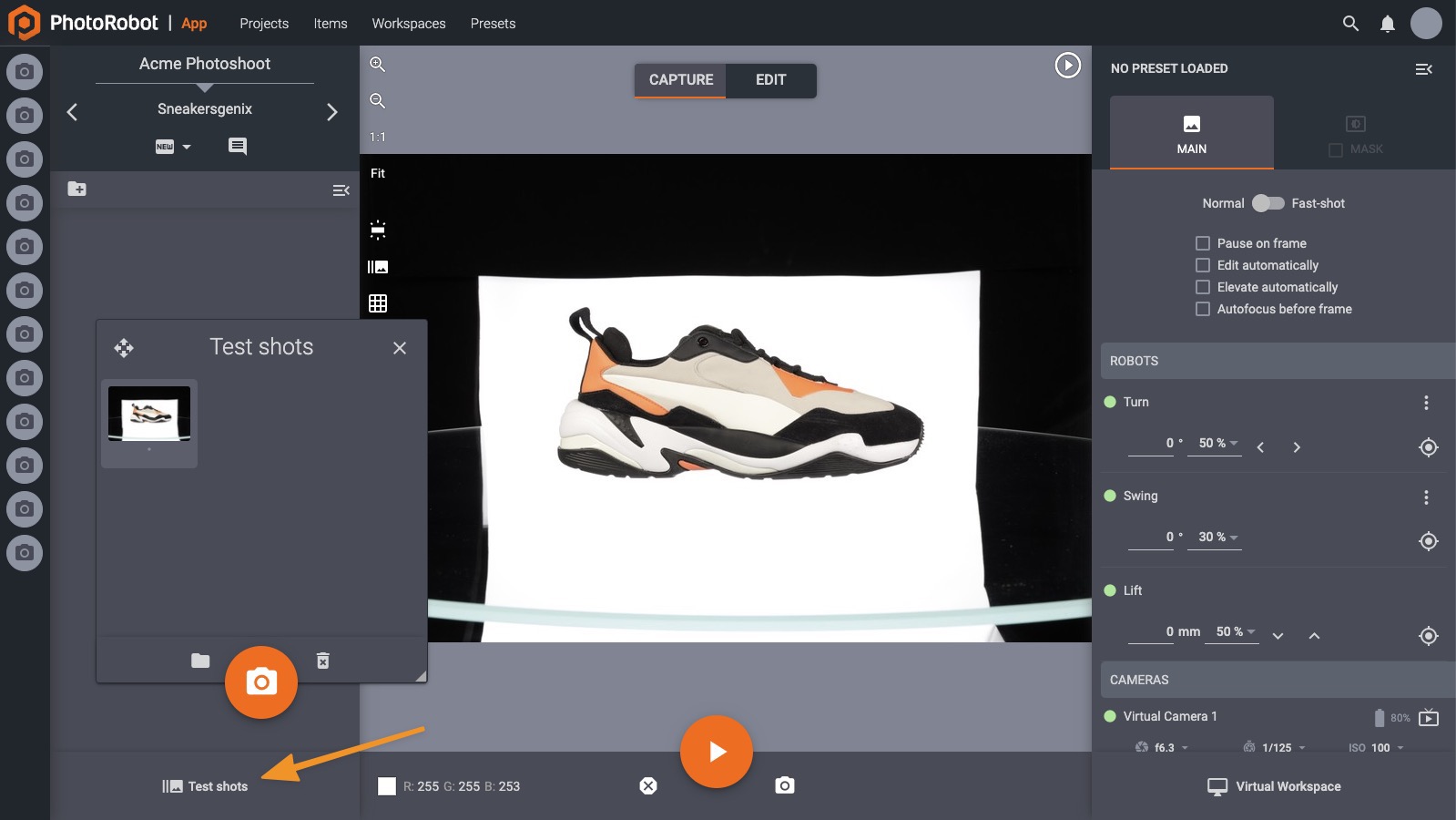This screenshot has height=820, width=1456.
Task: Click the white color swatch sample
Action: 387,786
